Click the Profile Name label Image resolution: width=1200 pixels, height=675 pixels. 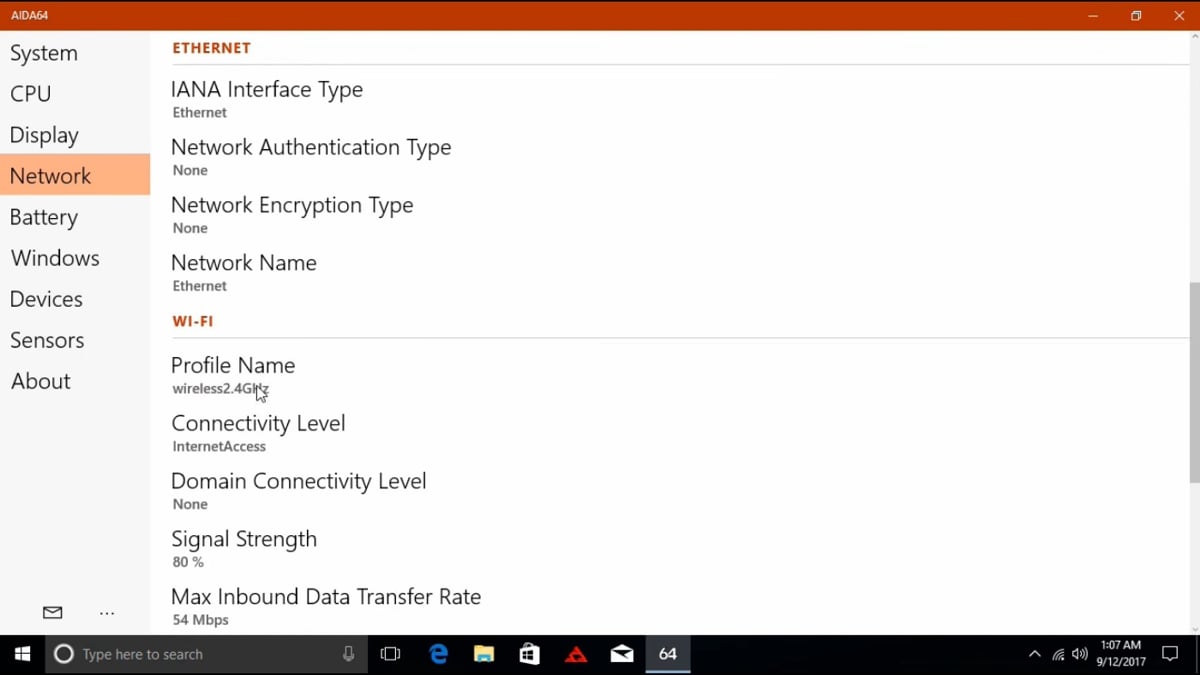coord(233,365)
